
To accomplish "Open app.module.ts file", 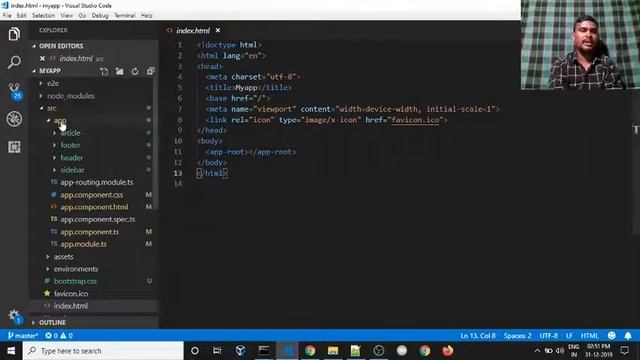I will point(83,244).
